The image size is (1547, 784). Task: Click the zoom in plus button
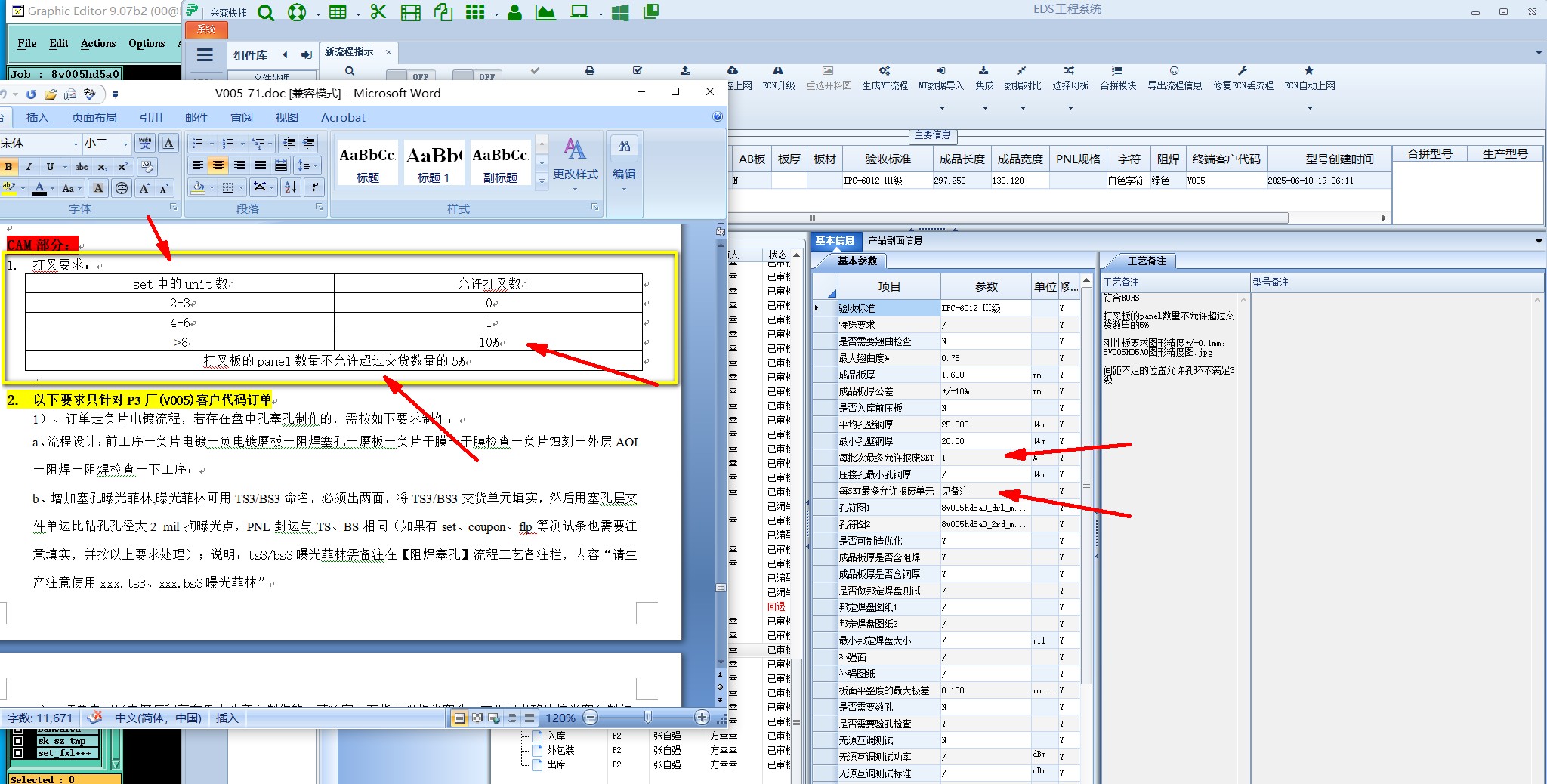pos(702,717)
